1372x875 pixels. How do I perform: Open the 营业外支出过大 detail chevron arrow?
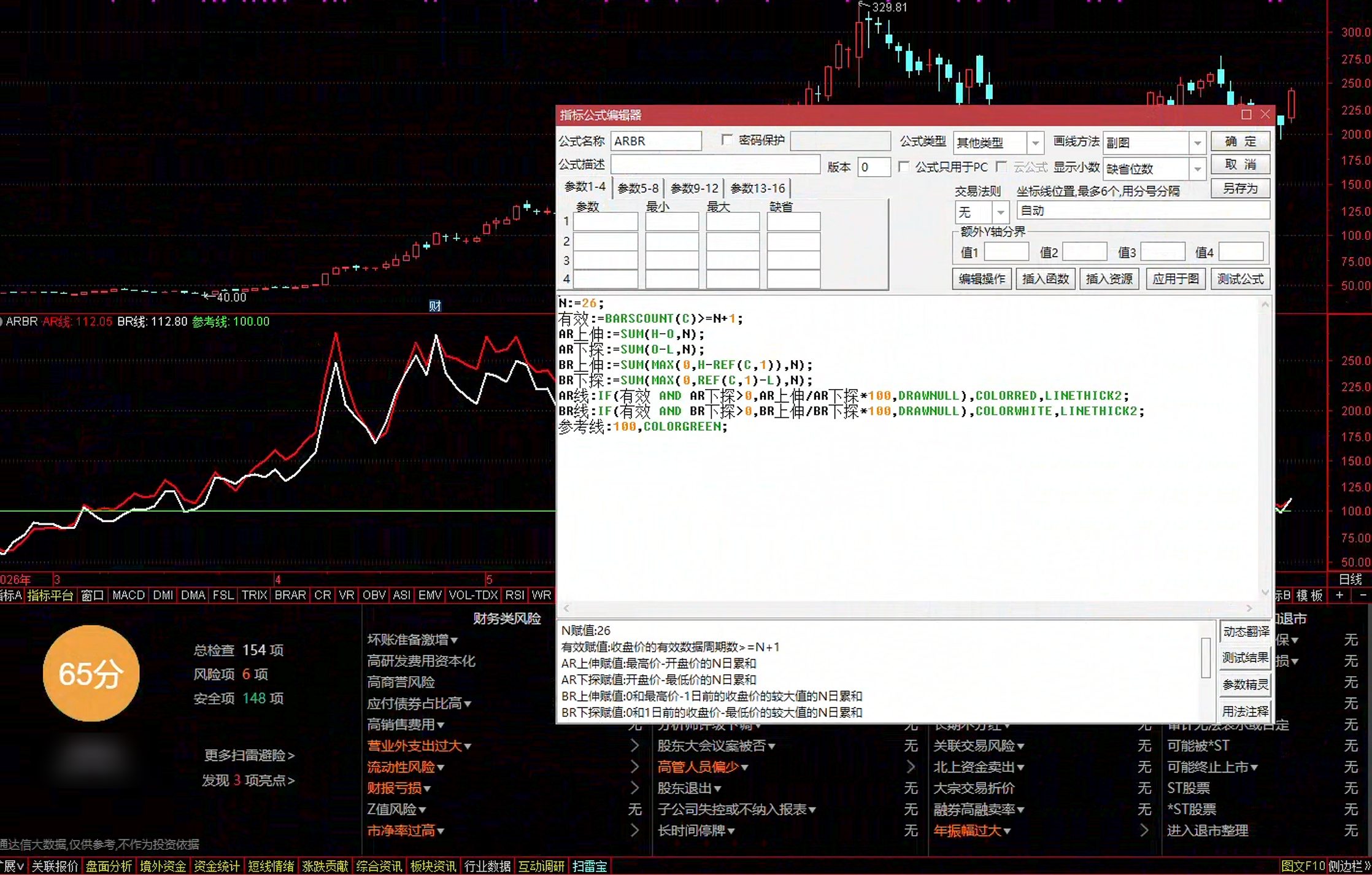tap(635, 746)
